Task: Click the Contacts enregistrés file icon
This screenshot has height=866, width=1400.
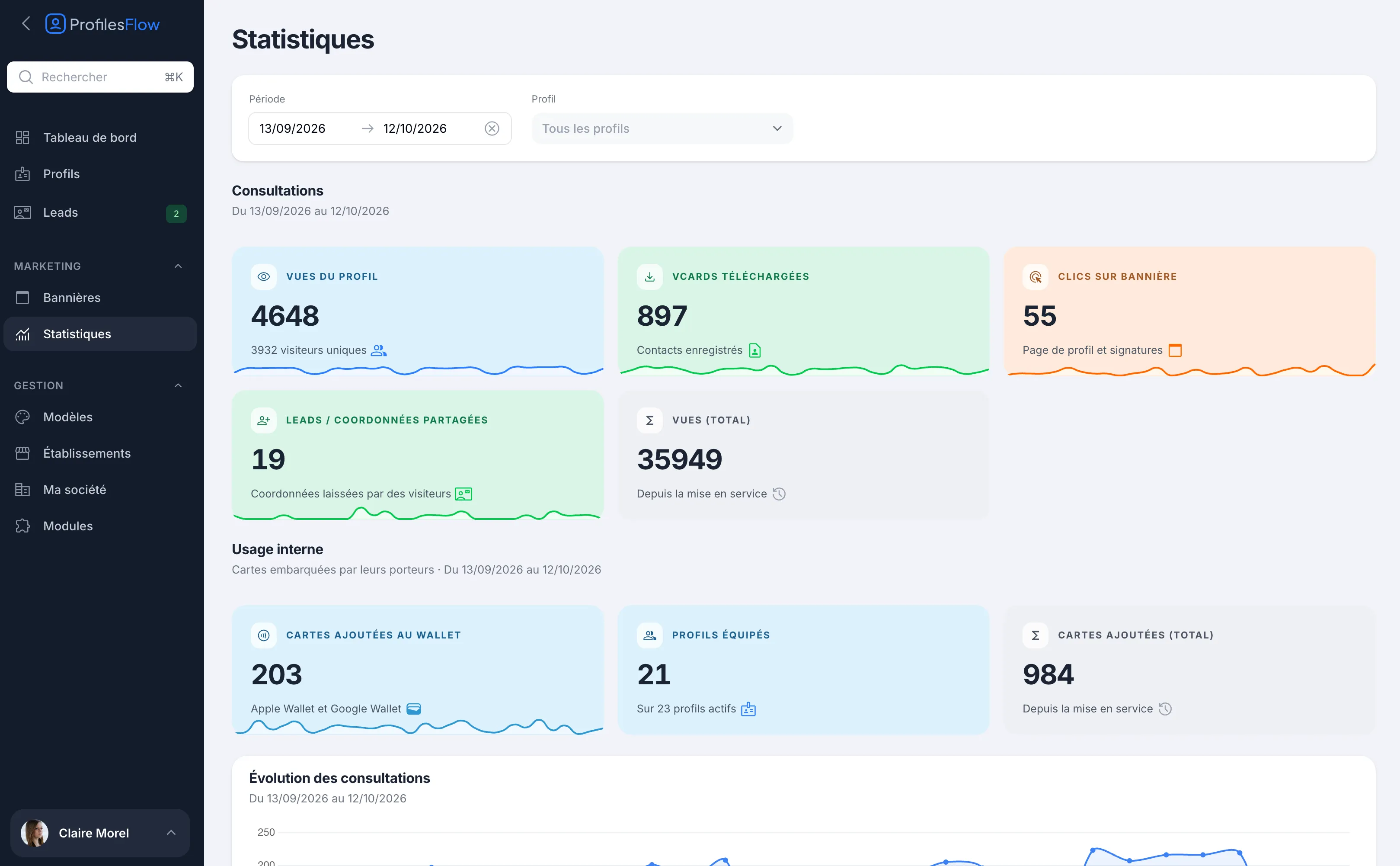Action: [754, 350]
